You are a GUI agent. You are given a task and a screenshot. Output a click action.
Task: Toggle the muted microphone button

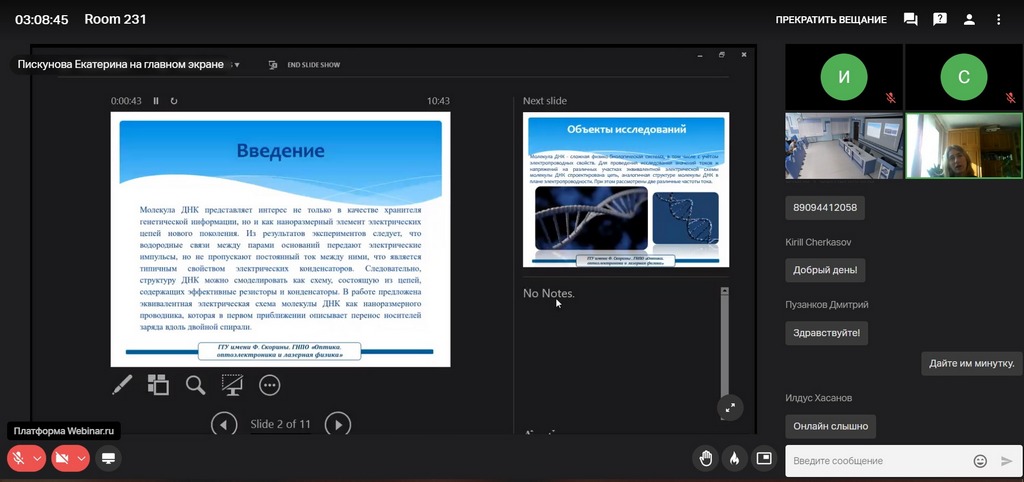(x=19, y=458)
